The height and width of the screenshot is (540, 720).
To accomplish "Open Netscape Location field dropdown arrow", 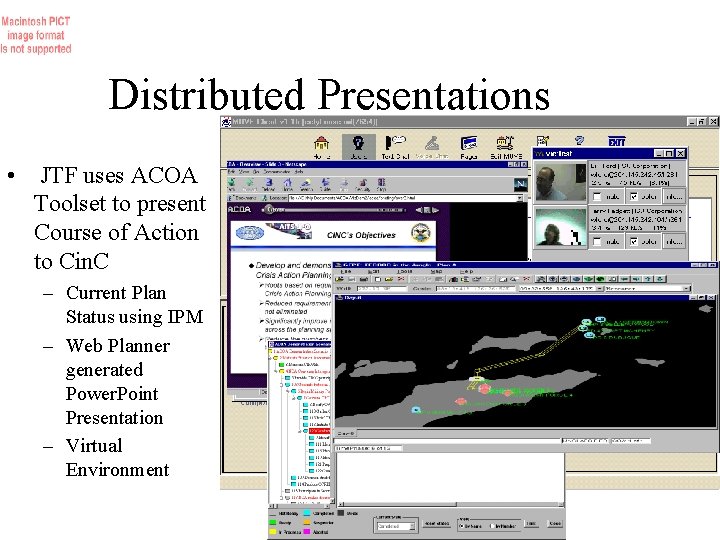I will point(519,198).
